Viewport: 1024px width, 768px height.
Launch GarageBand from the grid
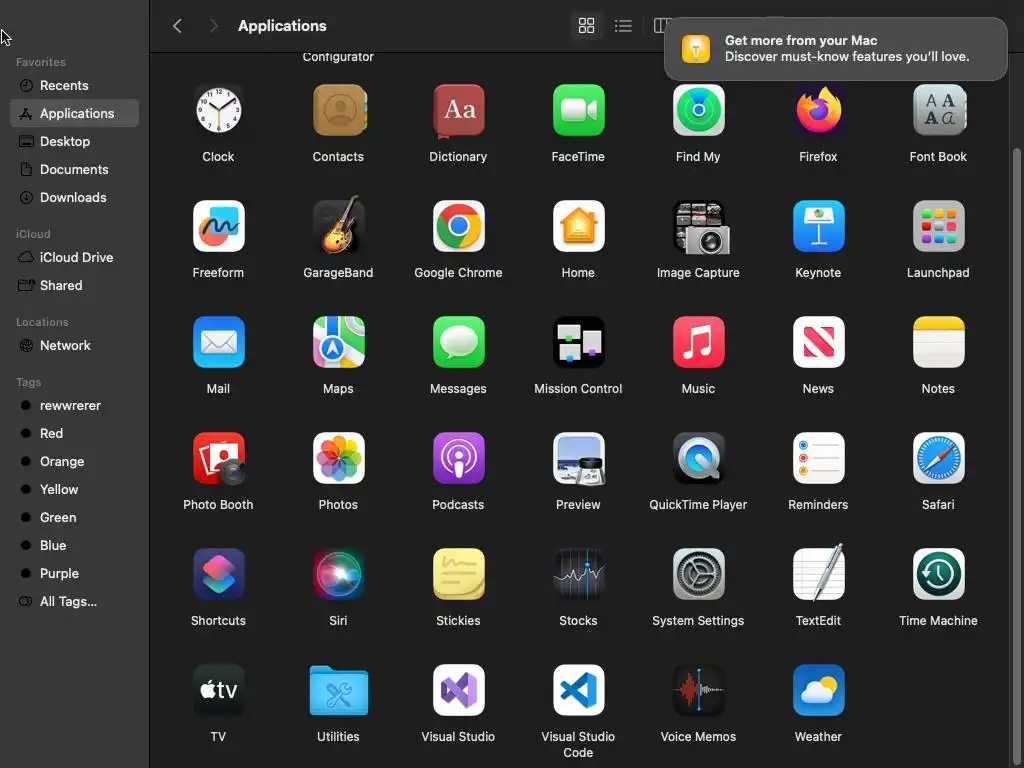tap(338, 226)
